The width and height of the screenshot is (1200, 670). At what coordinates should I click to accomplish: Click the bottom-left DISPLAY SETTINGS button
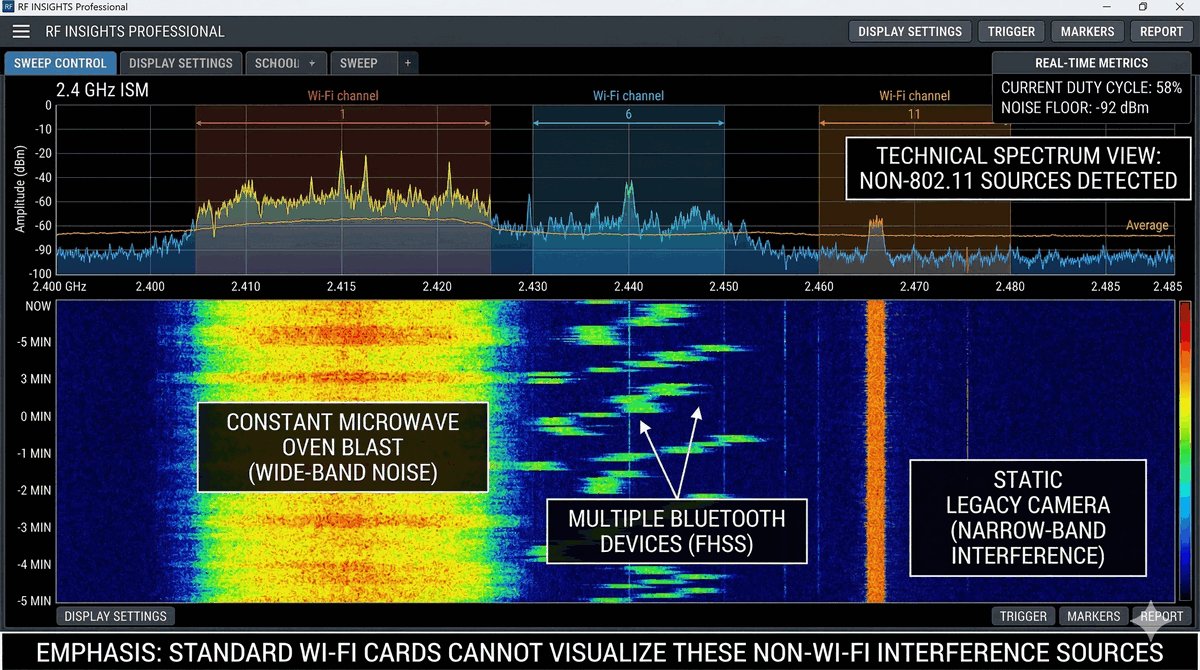coord(116,616)
